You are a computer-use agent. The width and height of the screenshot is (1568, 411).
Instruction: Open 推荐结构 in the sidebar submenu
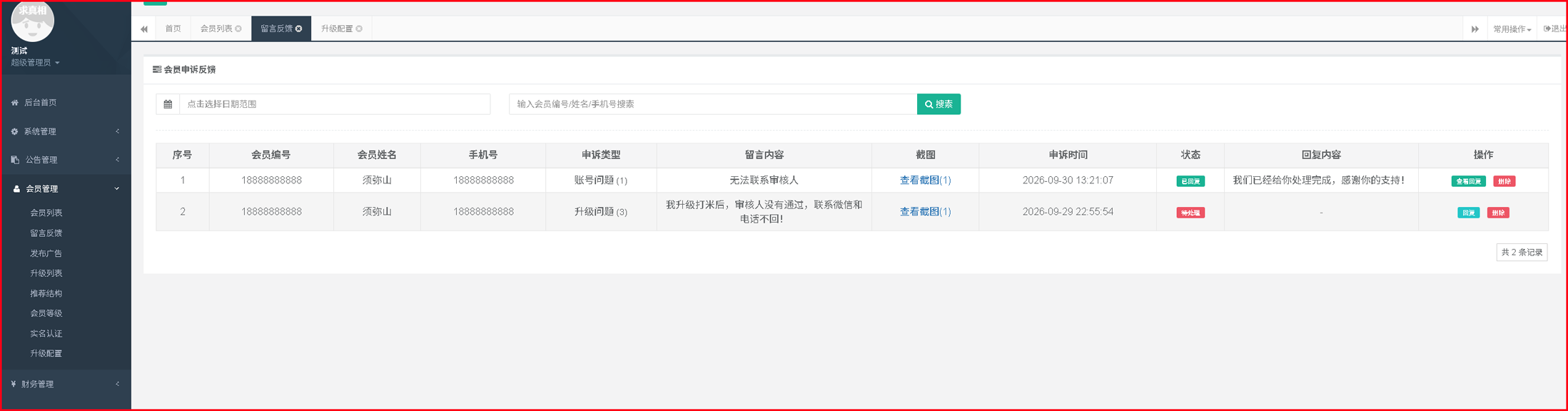click(x=46, y=293)
